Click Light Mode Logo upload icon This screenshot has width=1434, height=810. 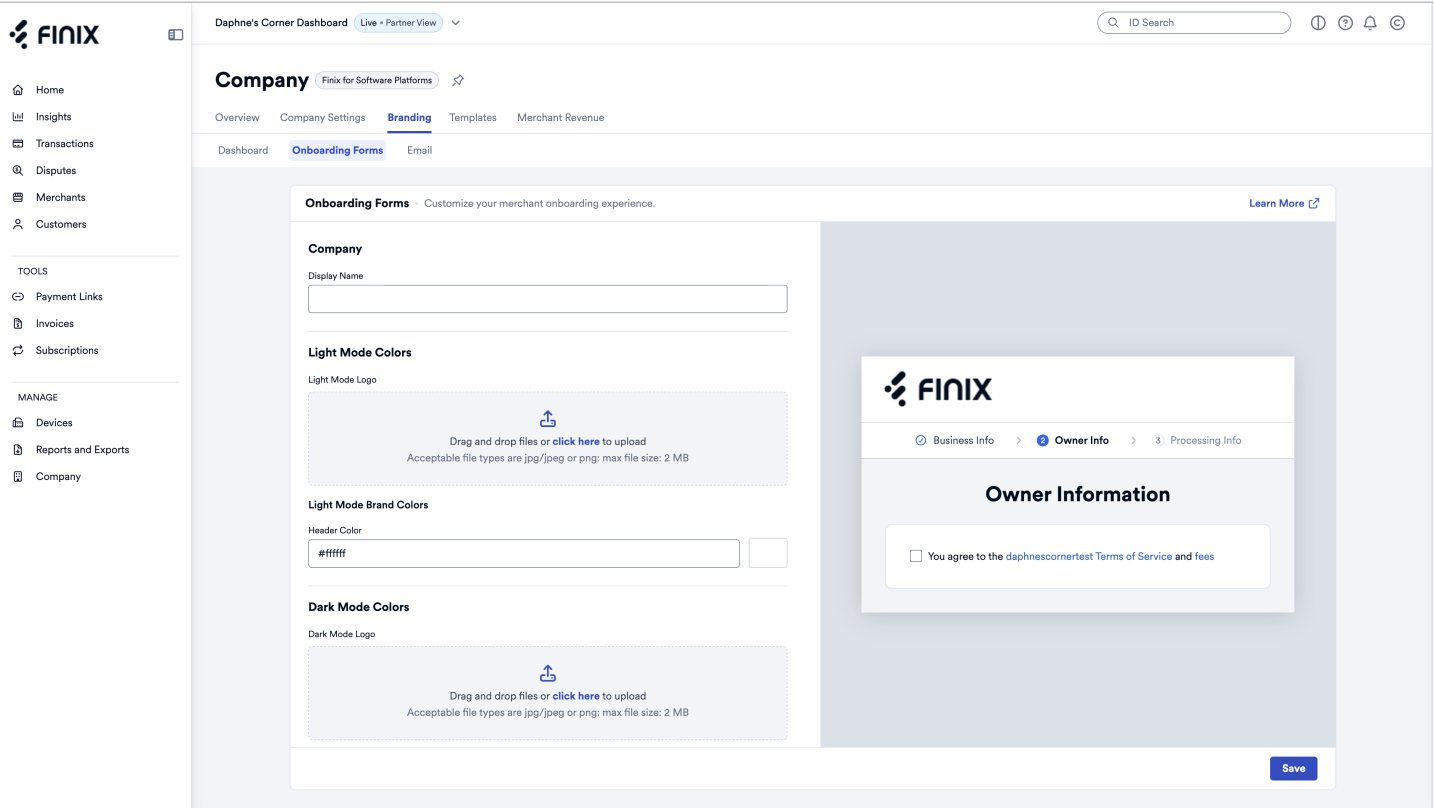pos(548,419)
